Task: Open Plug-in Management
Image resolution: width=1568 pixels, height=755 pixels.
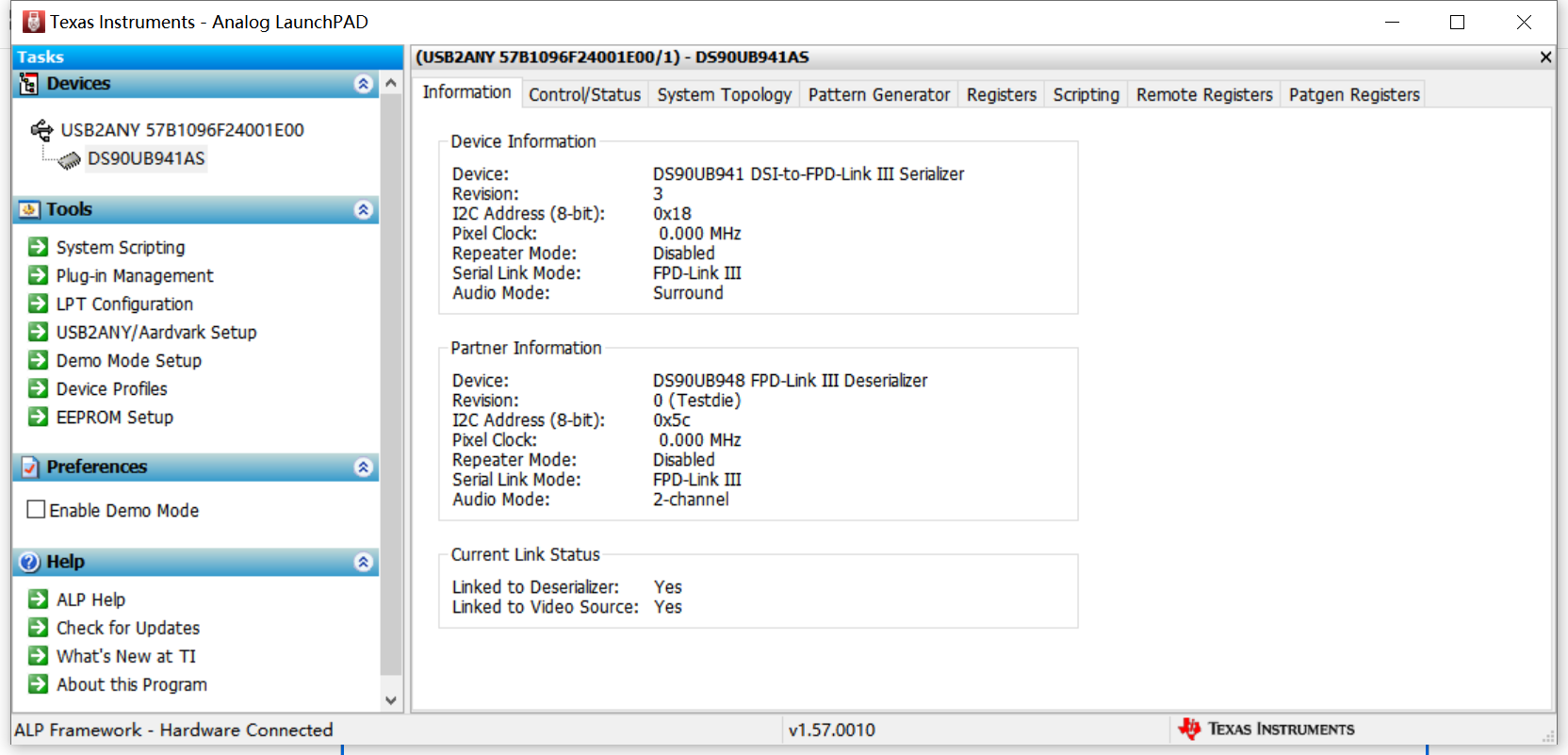Action: point(135,275)
